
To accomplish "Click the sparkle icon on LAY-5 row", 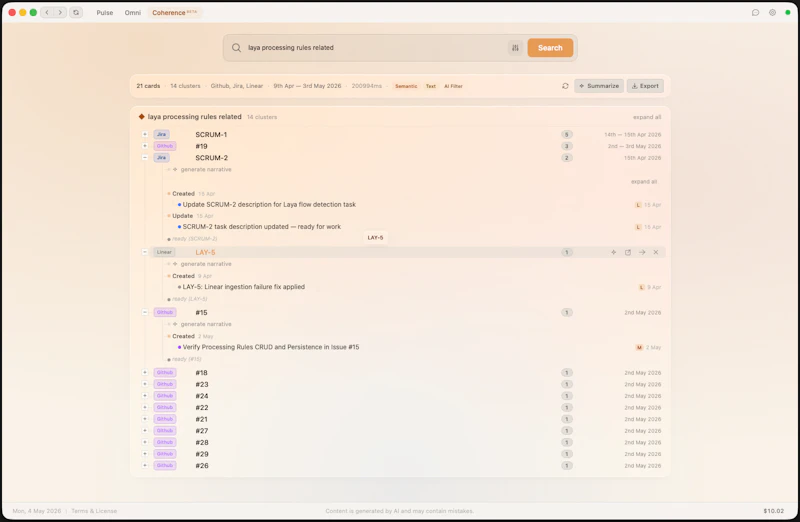I will (x=614, y=252).
